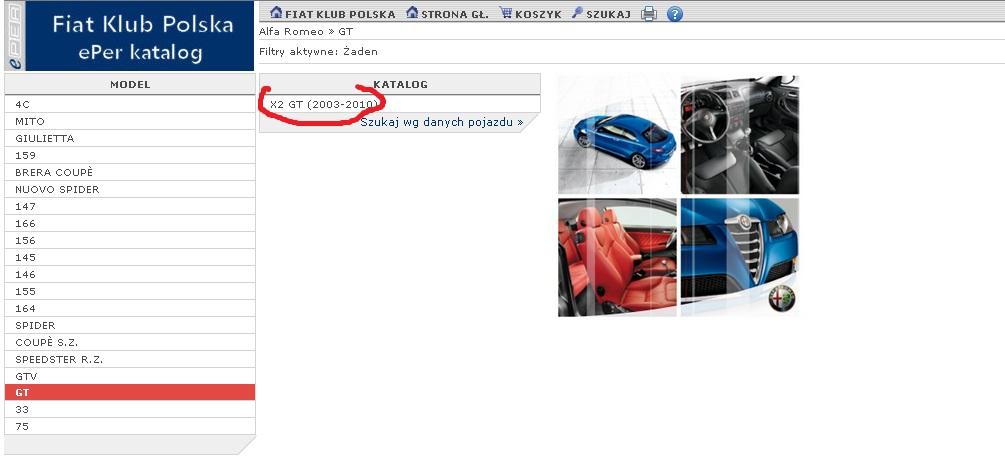Open the X2 GT (2003-2010) catalog

point(400,104)
